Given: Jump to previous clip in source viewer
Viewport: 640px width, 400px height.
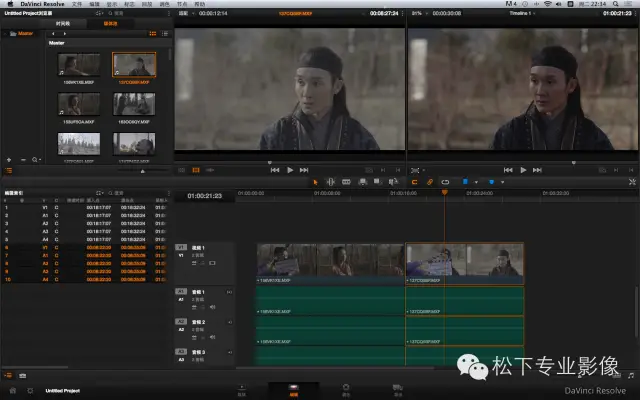Looking at the screenshot, I should pos(275,170).
